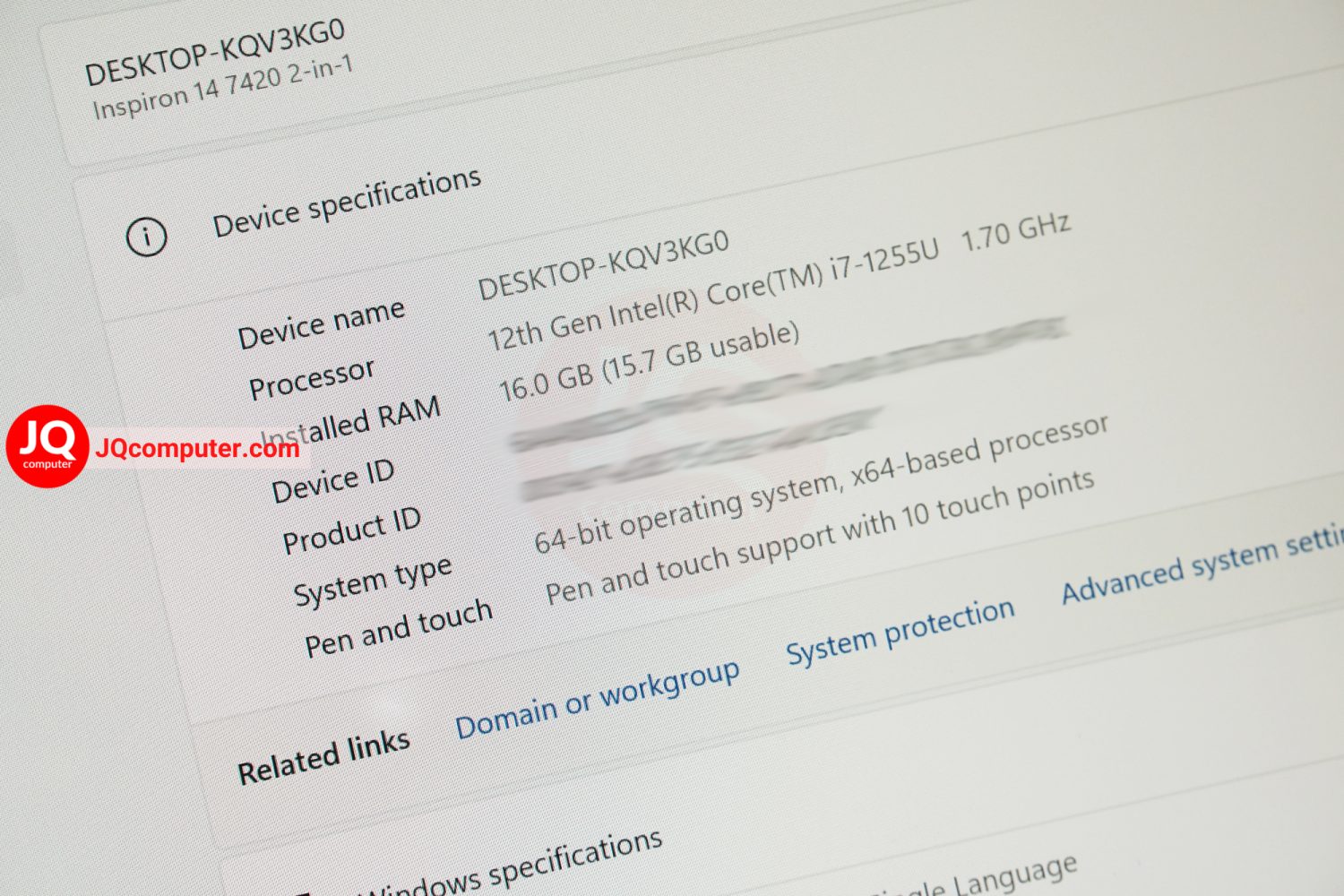
Task: Click the 64-bit operating system value
Action: point(822,485)
